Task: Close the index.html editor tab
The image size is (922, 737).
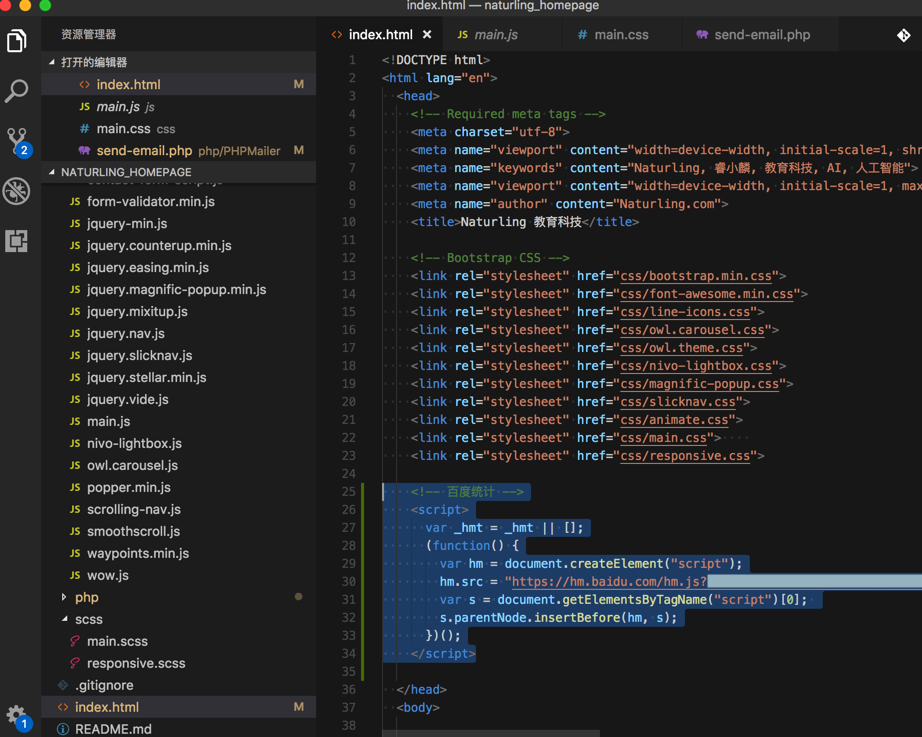Action: 427,35
